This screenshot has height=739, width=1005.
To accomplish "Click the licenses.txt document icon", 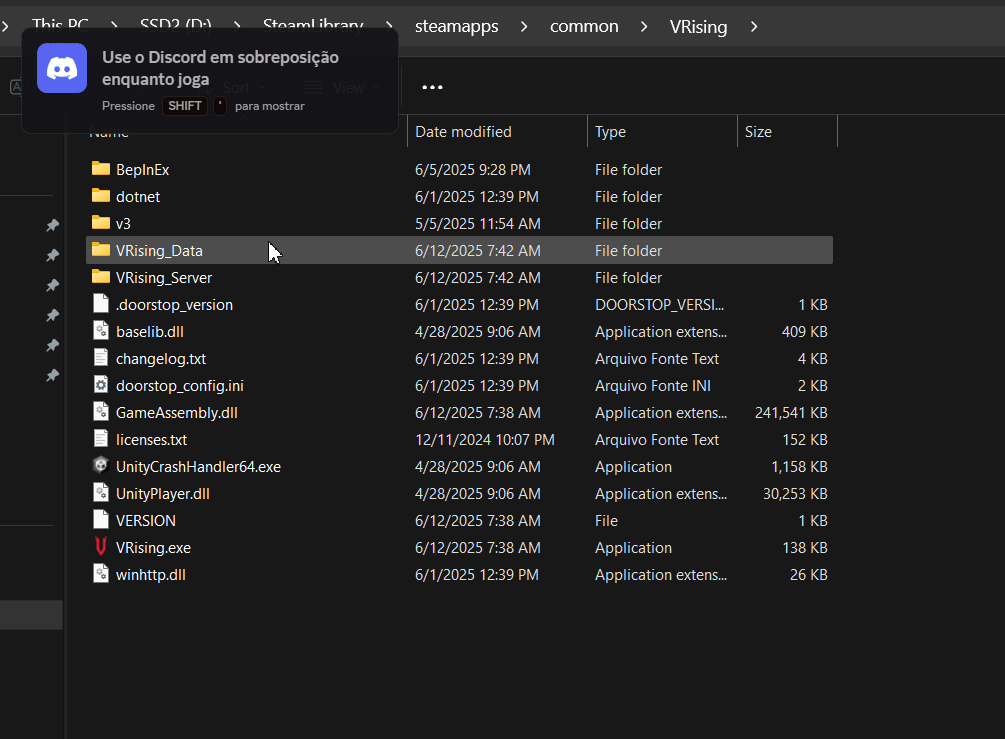I will click(101, 438).
